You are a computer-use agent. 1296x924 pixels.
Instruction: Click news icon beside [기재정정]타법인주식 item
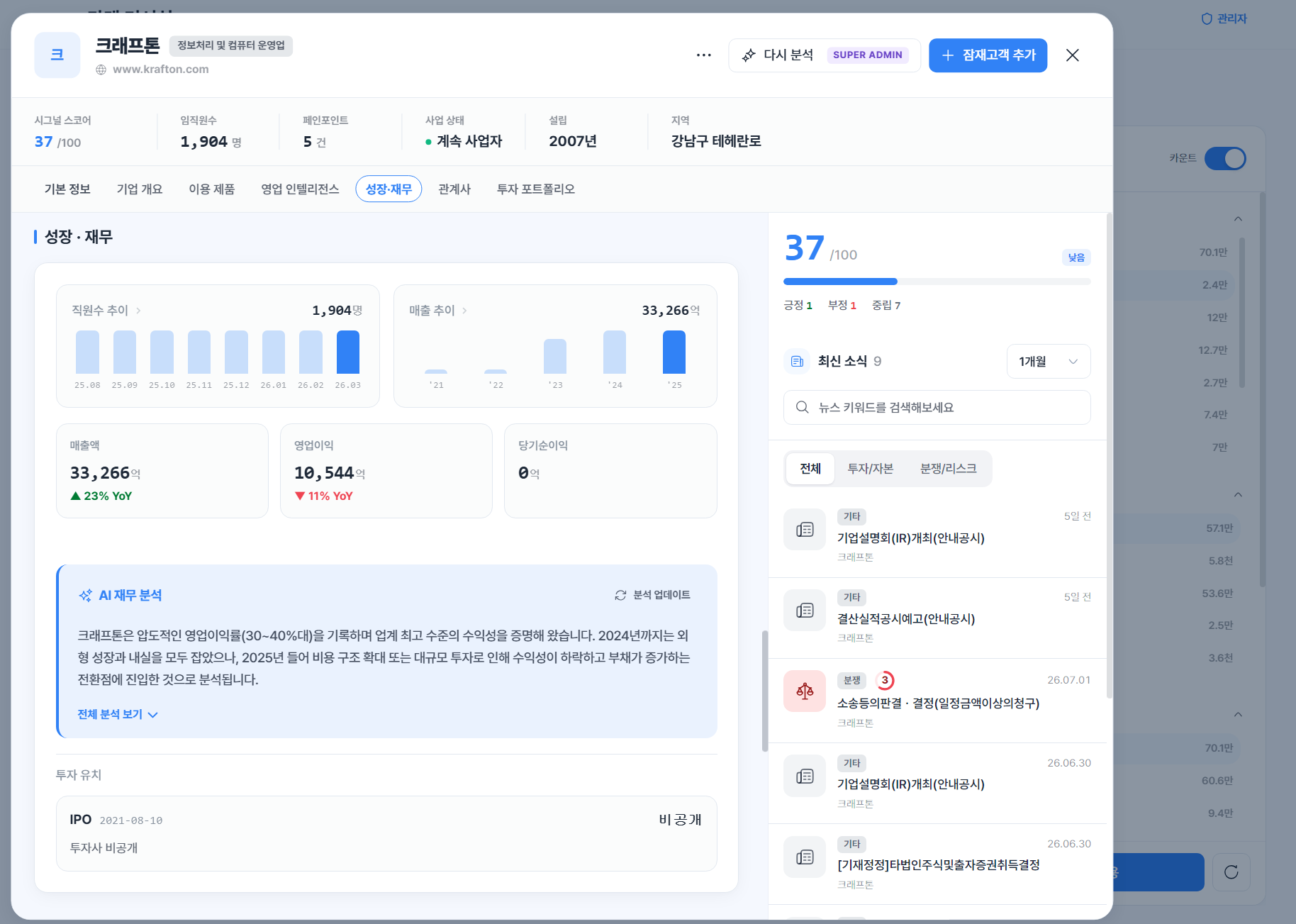[805, 857]
